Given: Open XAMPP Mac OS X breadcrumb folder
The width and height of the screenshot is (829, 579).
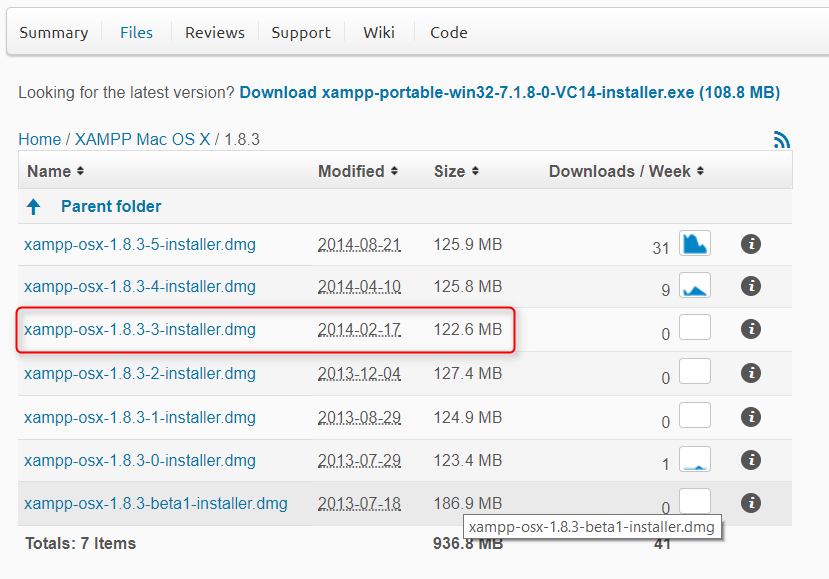Looking at the screenshot, I should pyautogui.click(x=143, y=140).
